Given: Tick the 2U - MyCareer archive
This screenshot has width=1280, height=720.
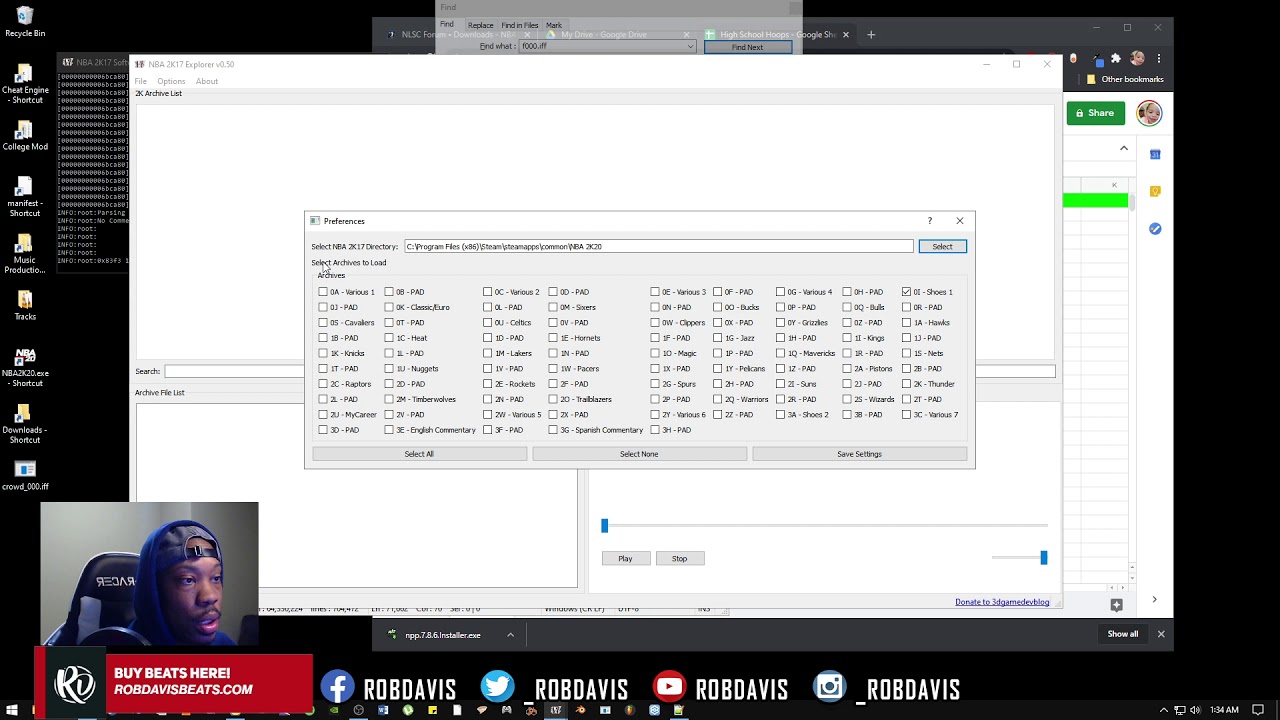Looking at the screenshot, I should coord(323,414).
